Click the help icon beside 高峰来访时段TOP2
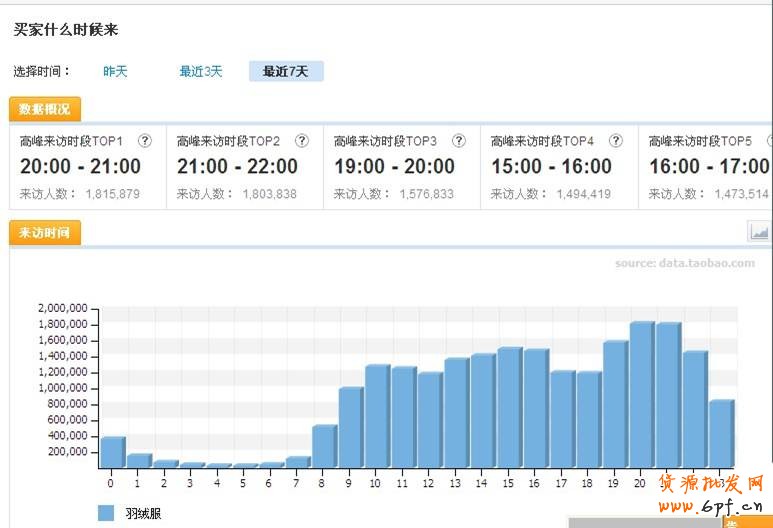Image resolution: width=773 pixels, height=528 pixels. [x=302, y=141]
